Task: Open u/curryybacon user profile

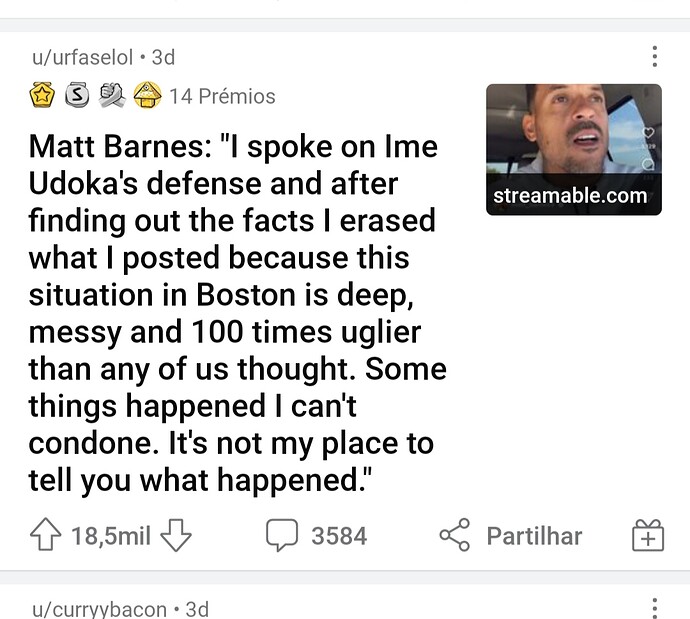Action: point(98,608)
